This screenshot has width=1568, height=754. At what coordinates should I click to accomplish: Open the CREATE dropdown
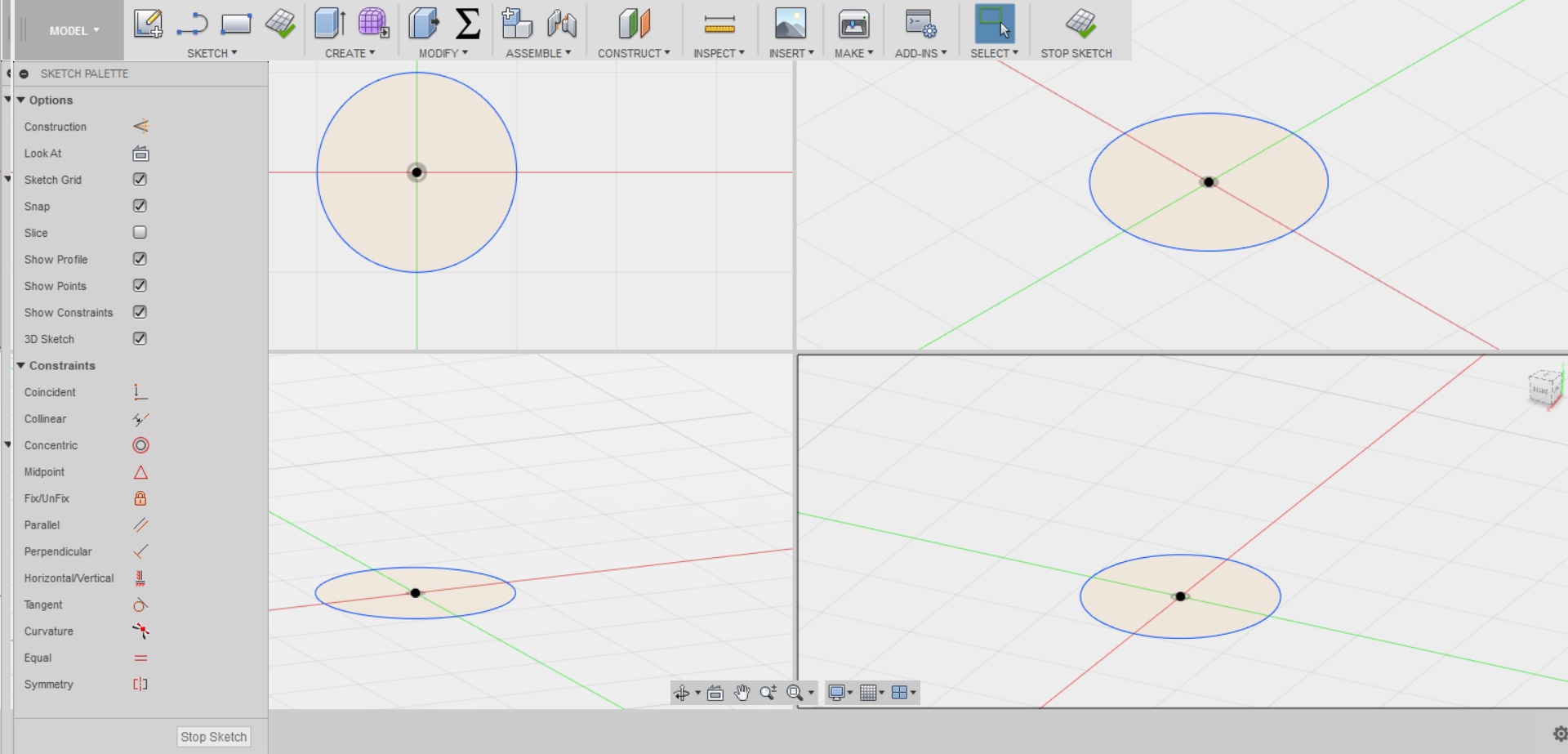350,53
